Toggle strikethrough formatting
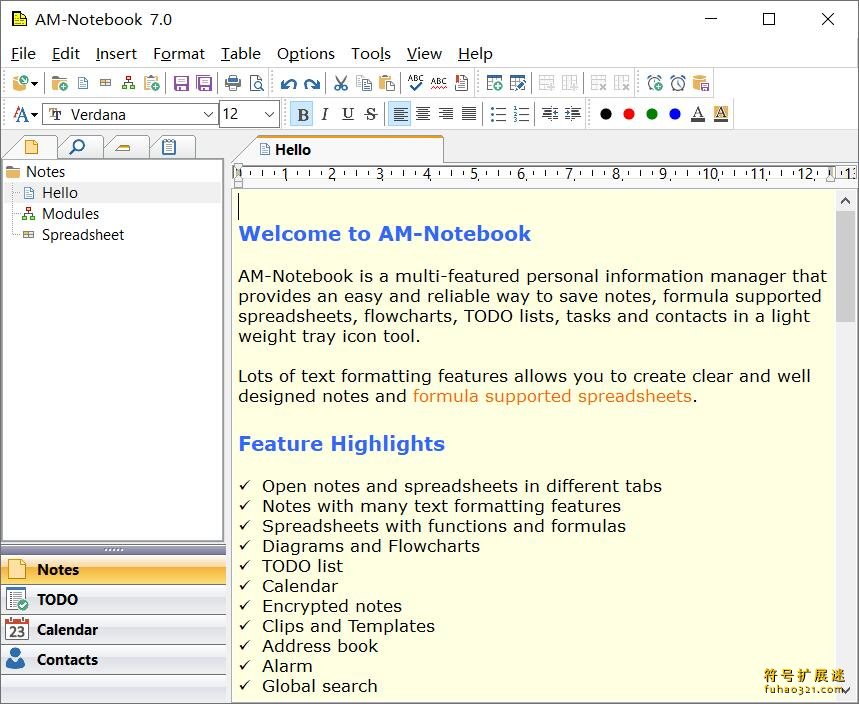This screenshot has height=704, width=859. click(371, 114)
